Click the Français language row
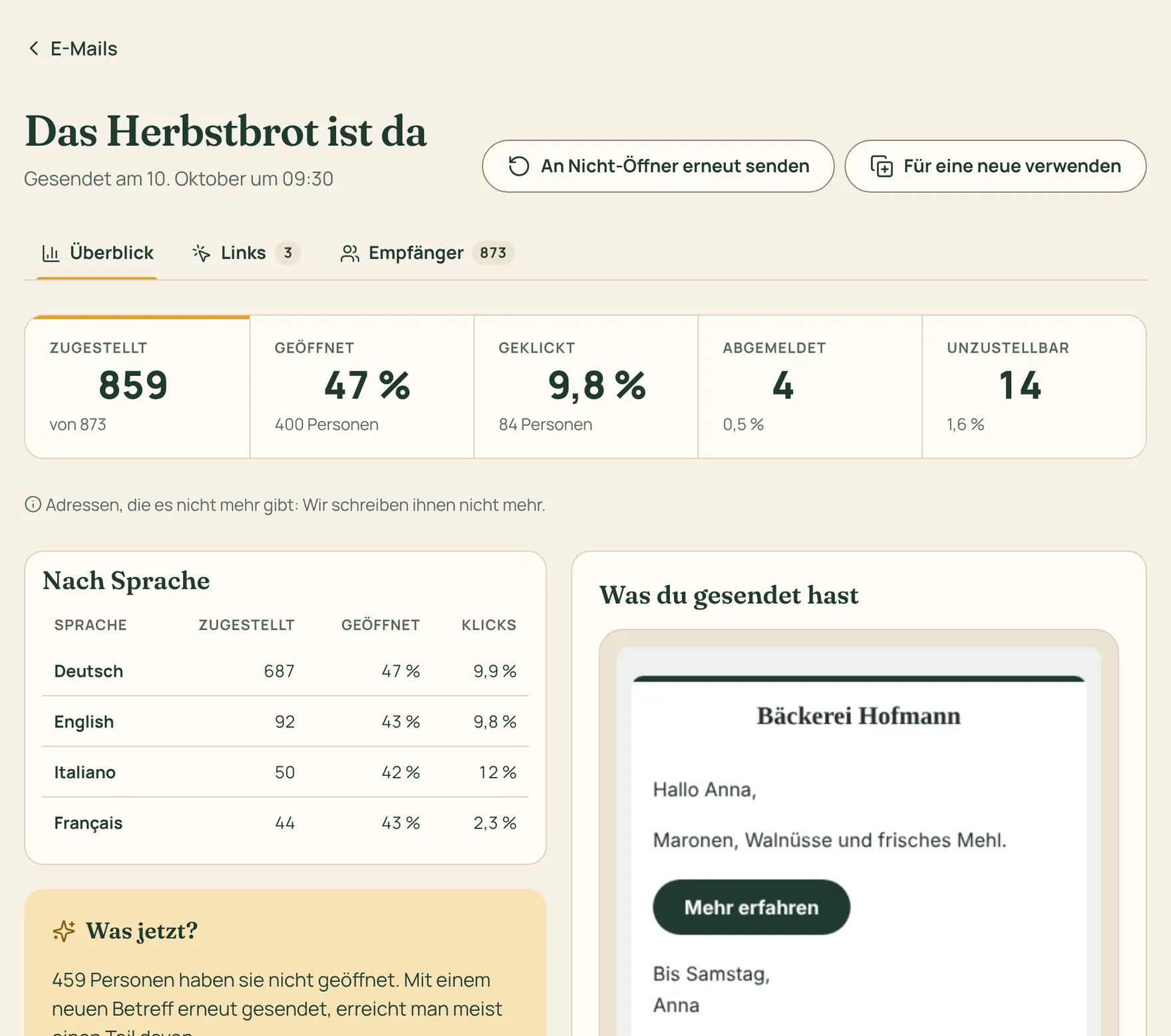1171x1036 pixels. click(x=285, y=822)
